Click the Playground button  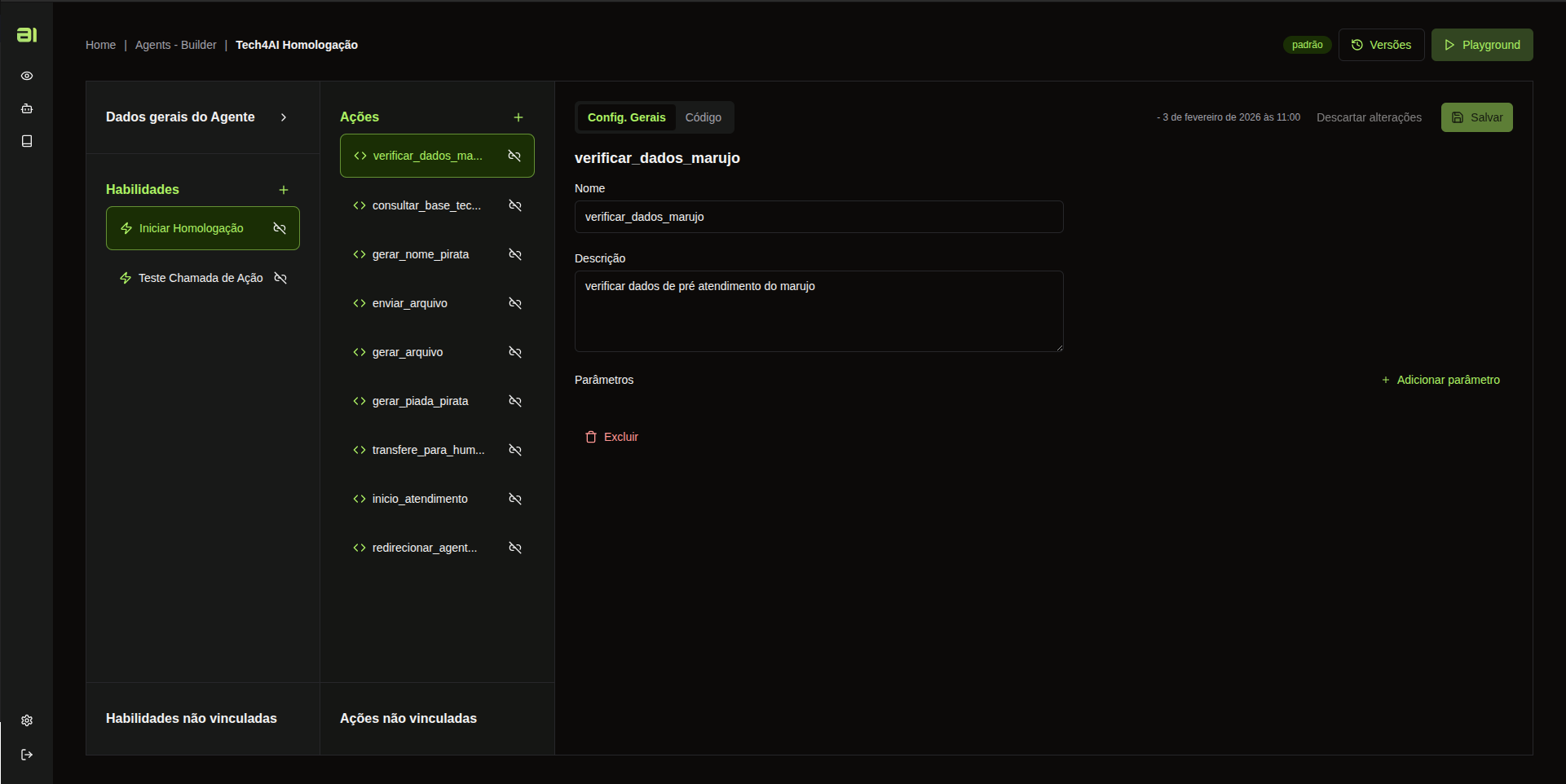1482,45
